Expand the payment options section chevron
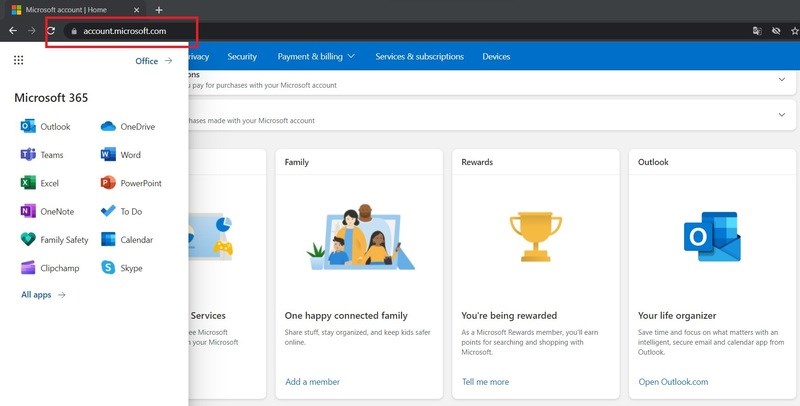The height and width of the screenshot is (406, 800). coord(782,80)
